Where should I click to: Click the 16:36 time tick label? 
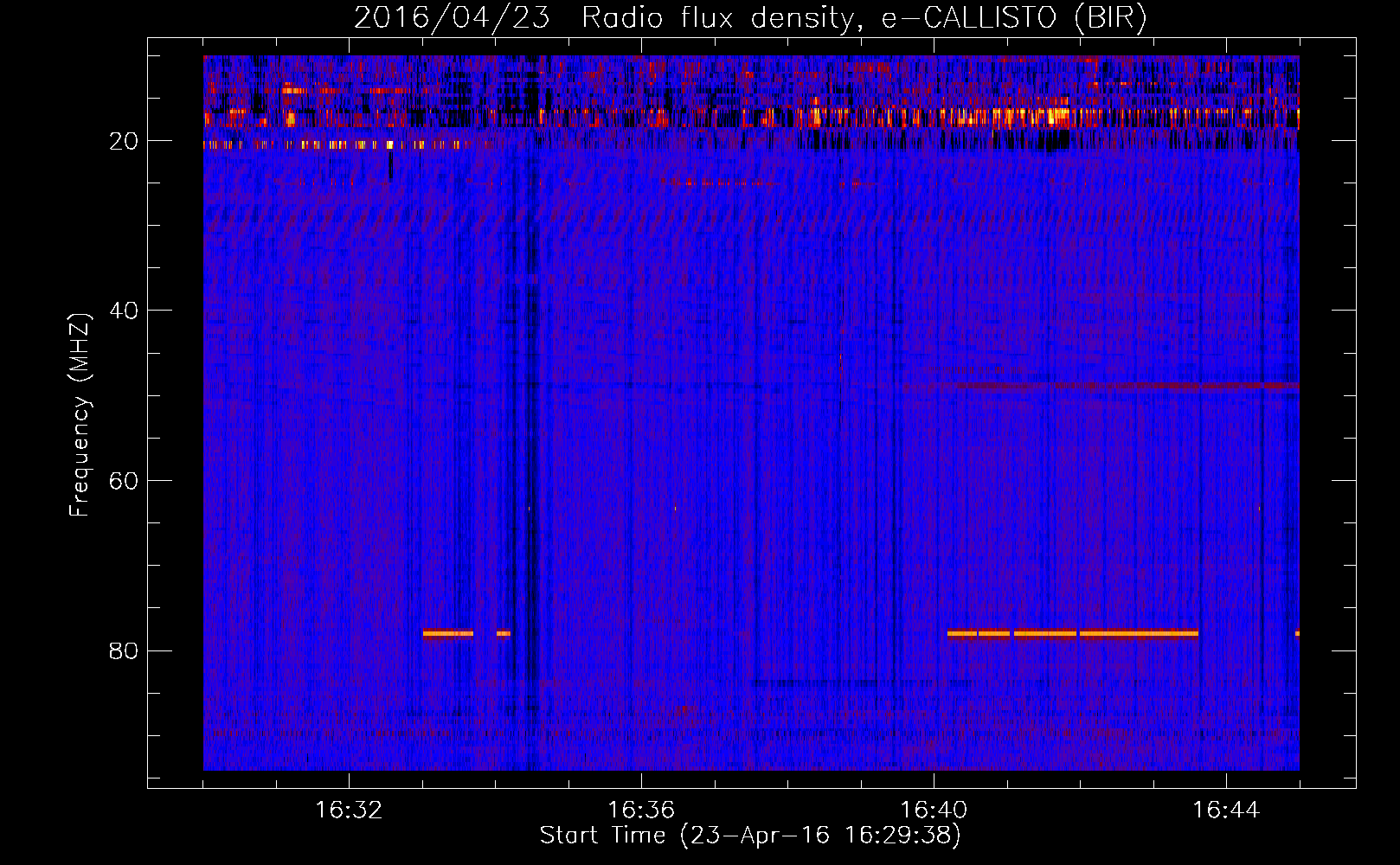(x=641, y=811)
